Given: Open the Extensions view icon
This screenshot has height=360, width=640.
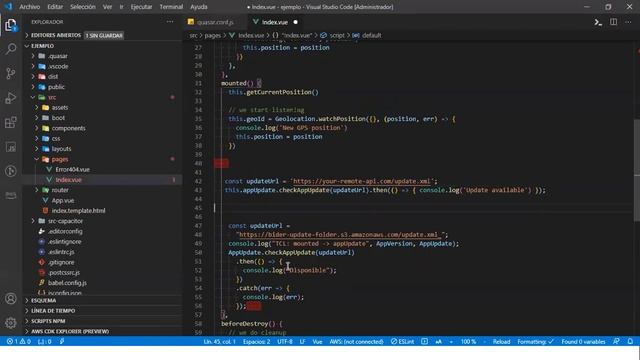Looking at the screenshot, I should 11,122.
